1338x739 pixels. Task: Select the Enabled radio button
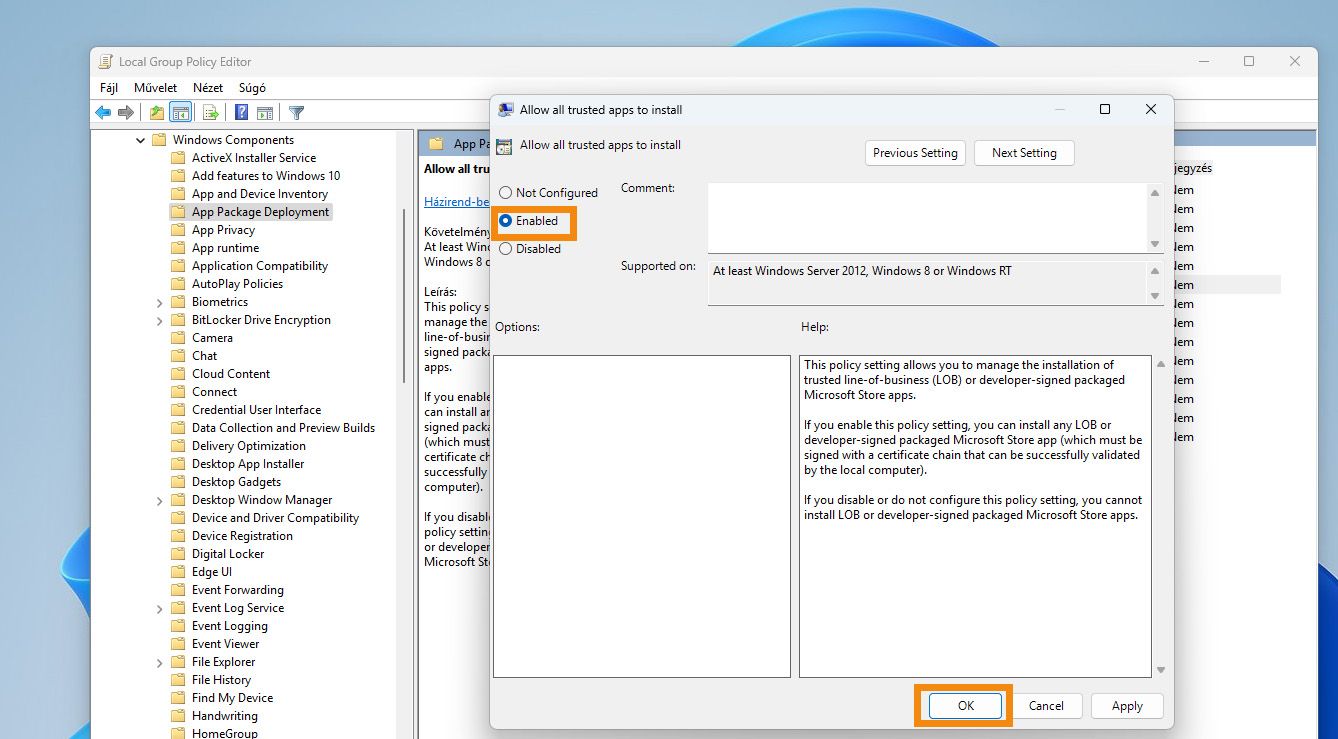(505, 221)
